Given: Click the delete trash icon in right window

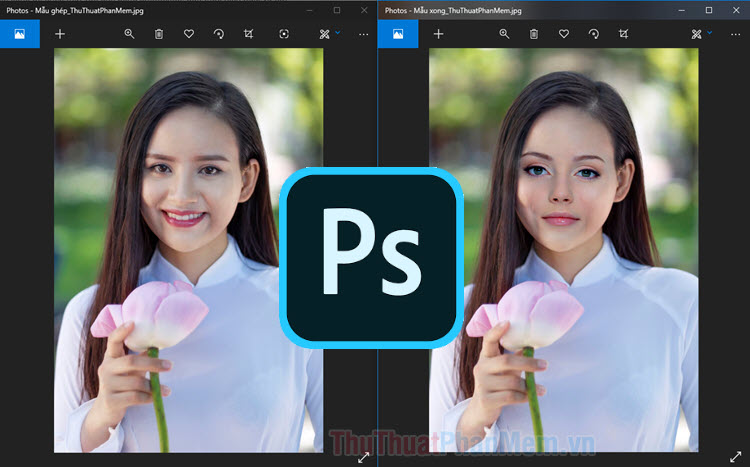Looking at the screenshot, I should pos(534,34).
